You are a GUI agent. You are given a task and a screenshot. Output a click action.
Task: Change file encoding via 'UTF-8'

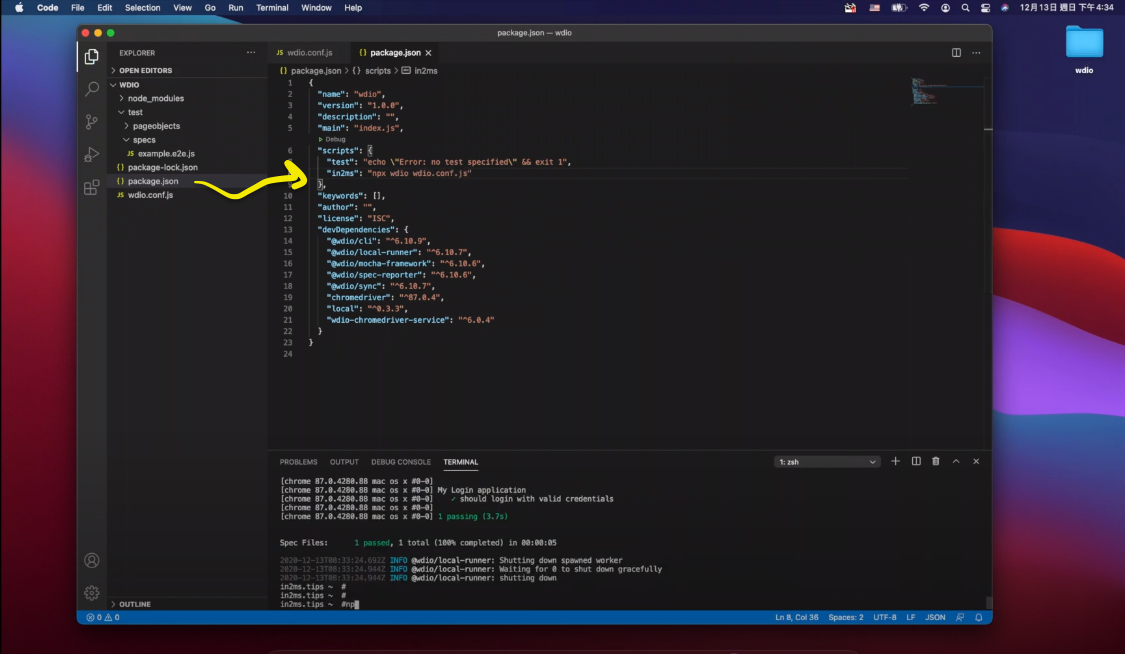[885, 617]
